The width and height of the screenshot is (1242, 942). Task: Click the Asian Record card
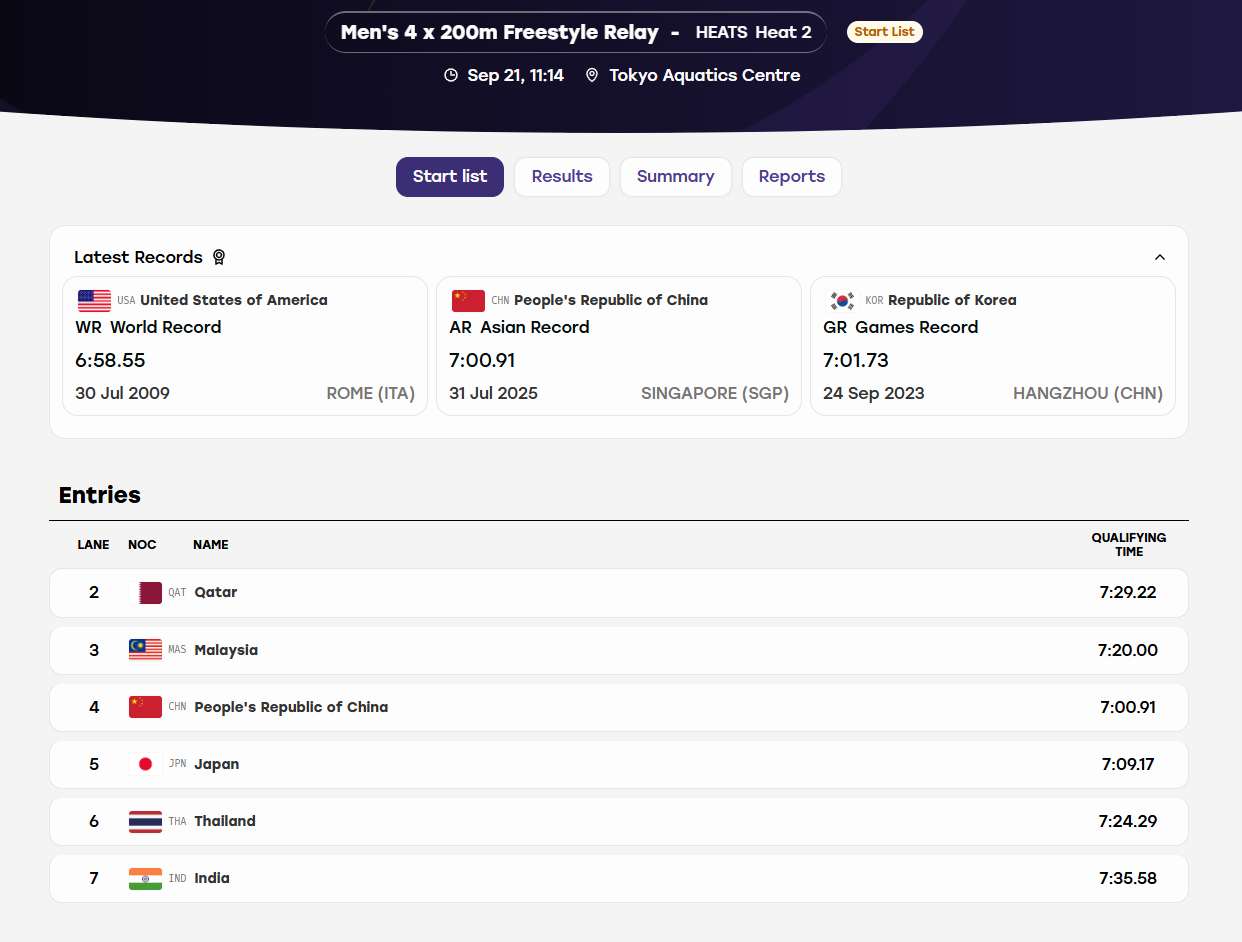point(619,346)
